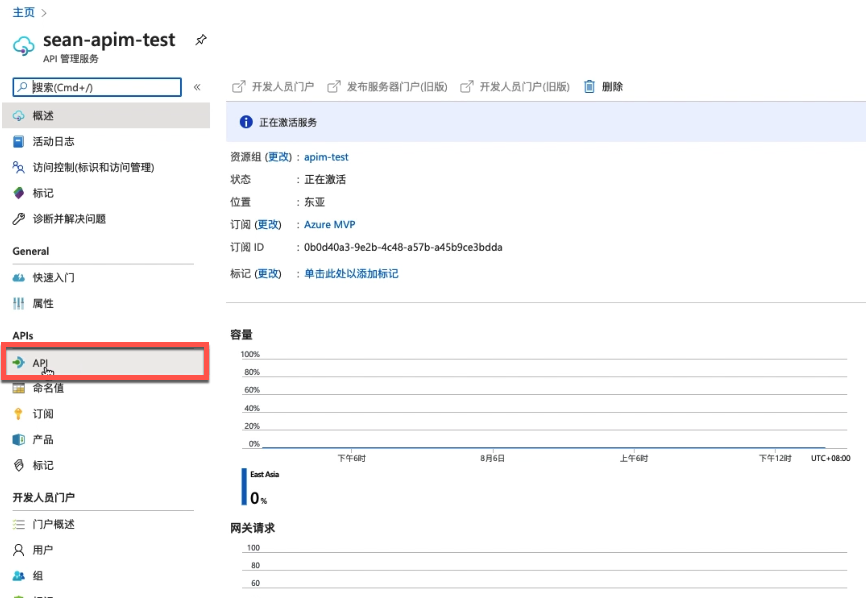Open the Azure MVP subscription
Viewport: 866px width, 598px height.
329,224
